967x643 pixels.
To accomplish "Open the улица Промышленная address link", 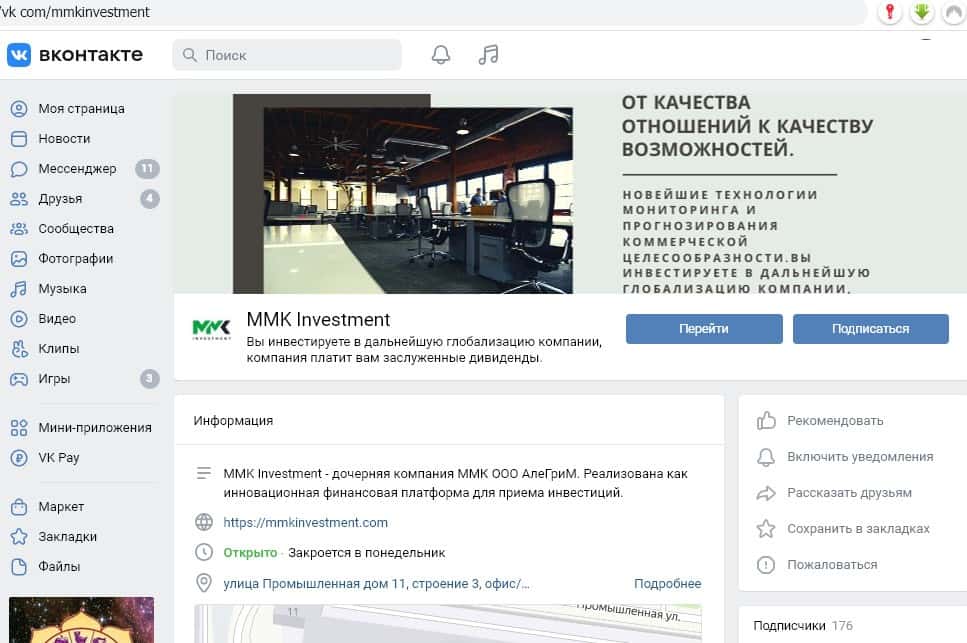I will (376, 583).
